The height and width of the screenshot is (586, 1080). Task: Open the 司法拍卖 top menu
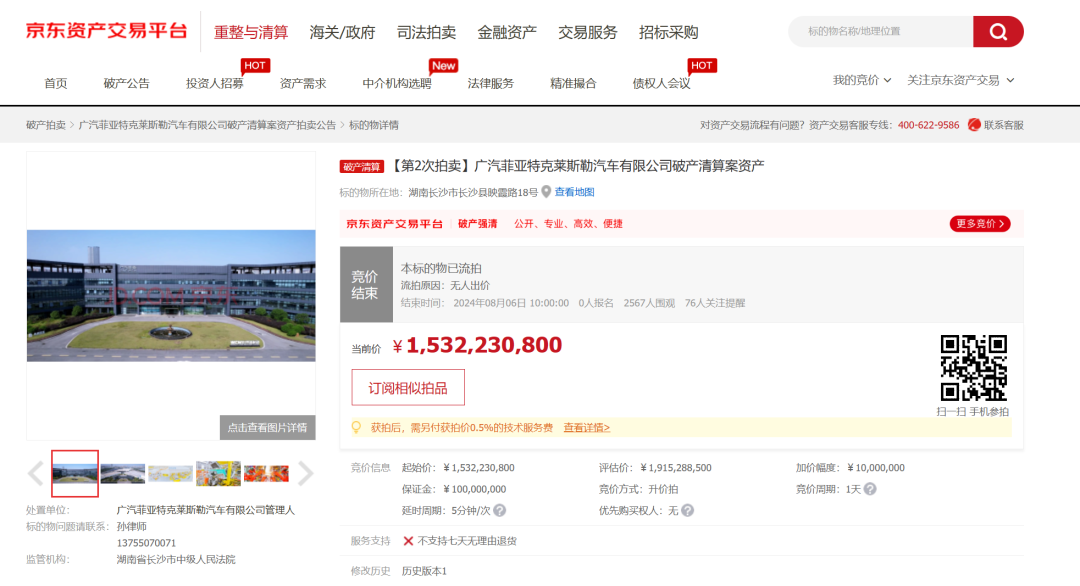427,32
